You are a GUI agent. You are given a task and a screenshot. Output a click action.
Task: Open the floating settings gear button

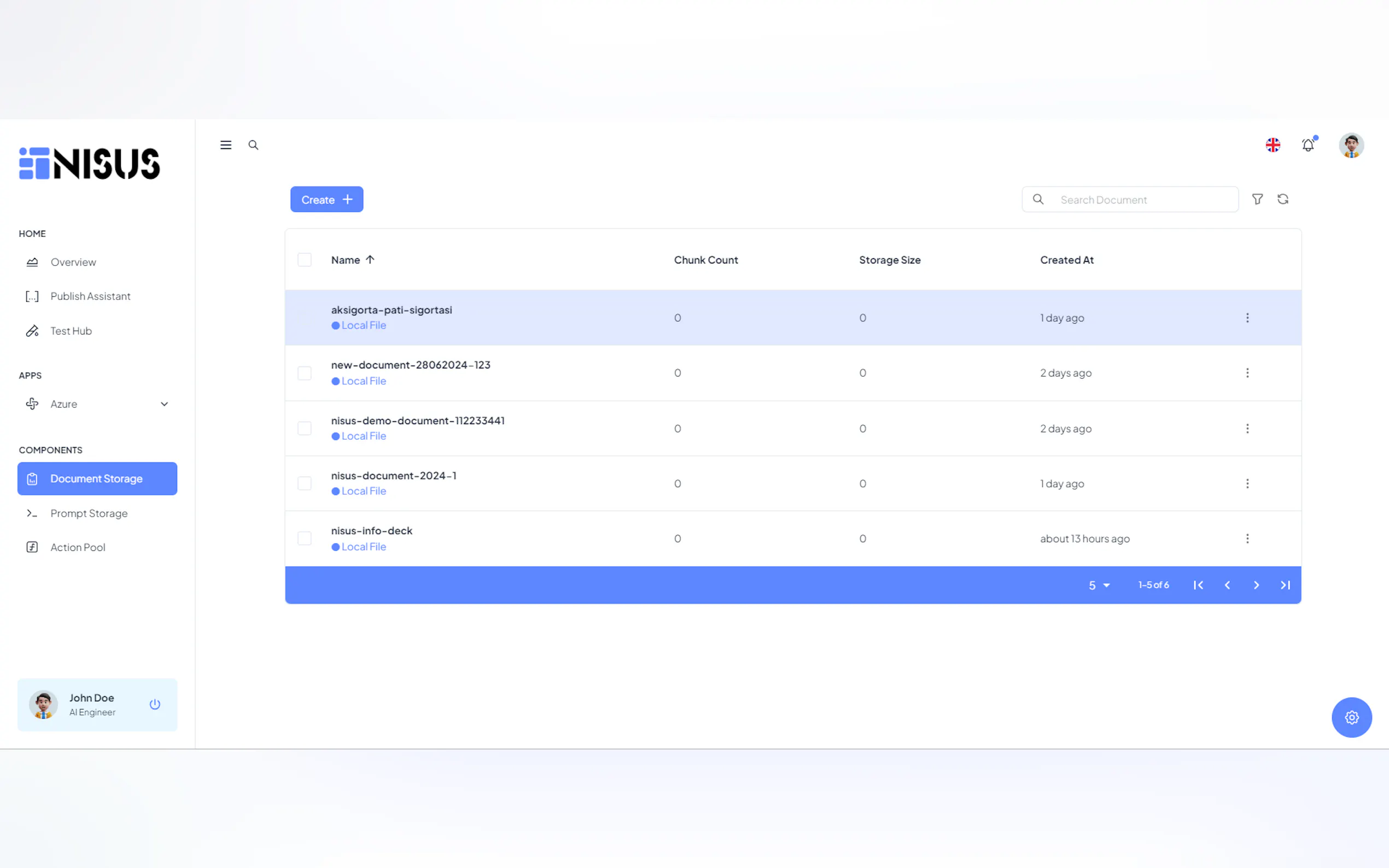pos(1351,718)
